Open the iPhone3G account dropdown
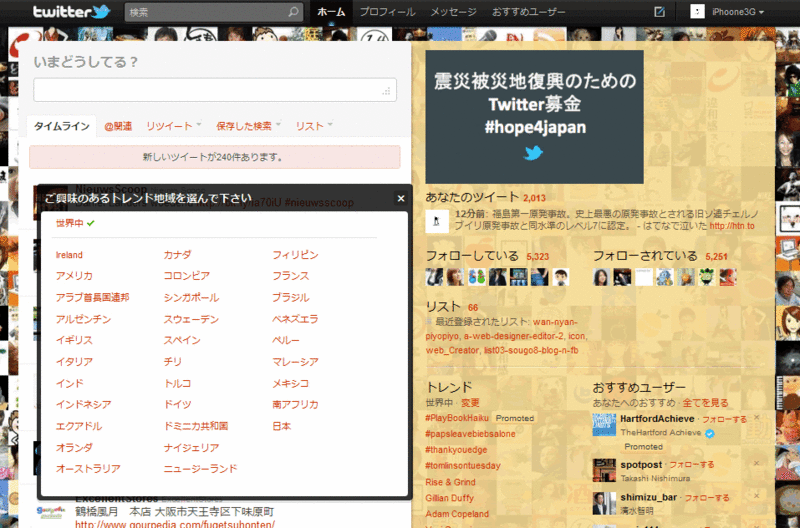The height and width of the screenshot is (528, 800). pyautogui.click(x=738, y=12)
